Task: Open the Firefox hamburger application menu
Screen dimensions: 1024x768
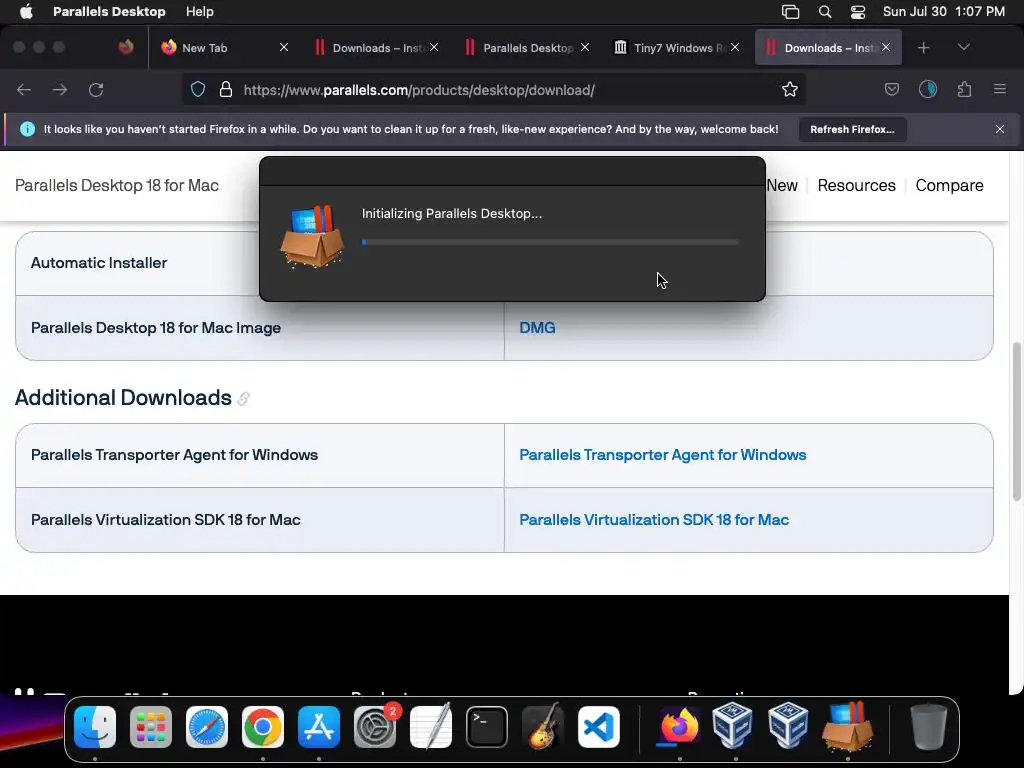Action: coord(1000,90)
